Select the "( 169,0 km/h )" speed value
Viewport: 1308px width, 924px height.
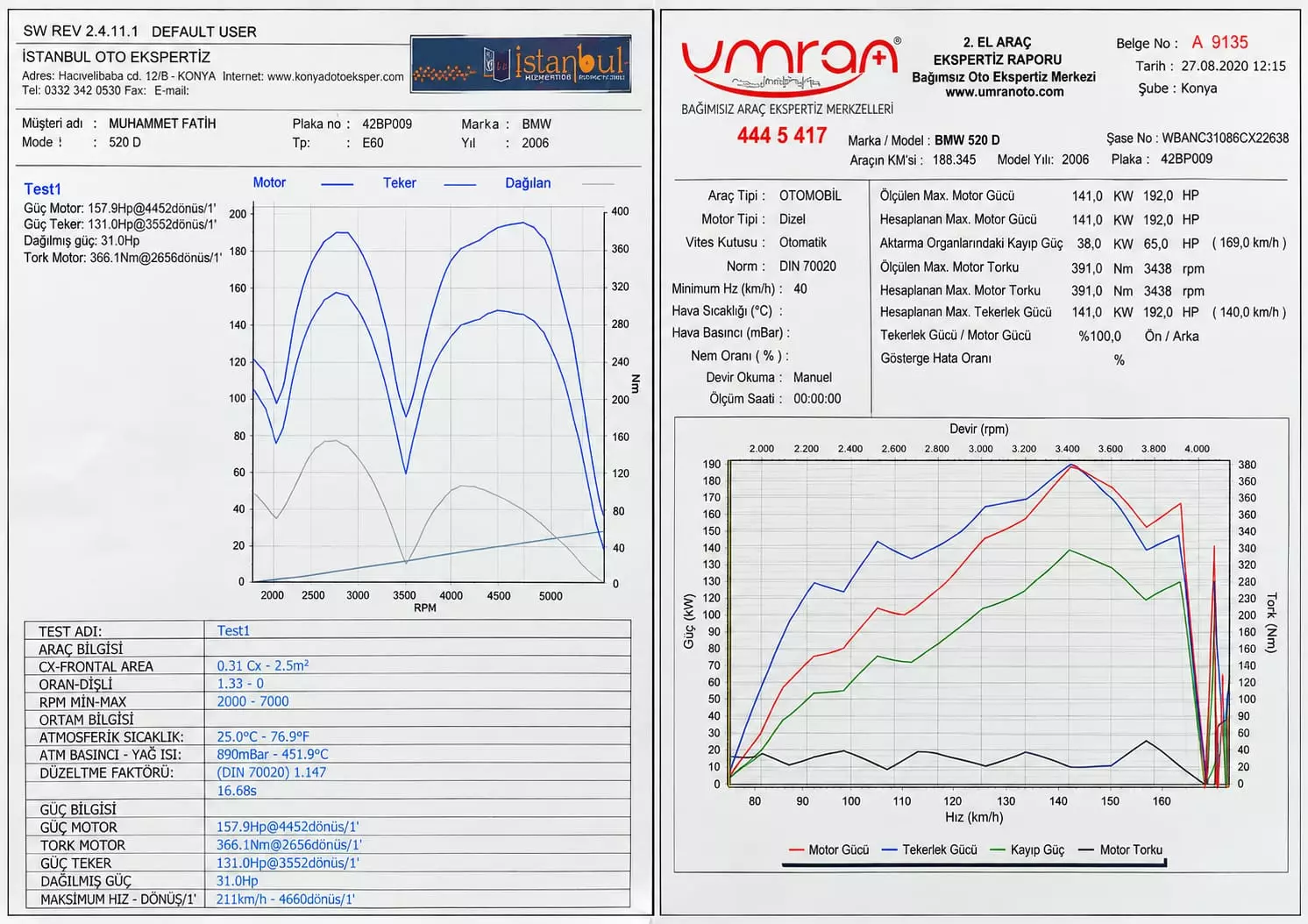[1249, 243]
